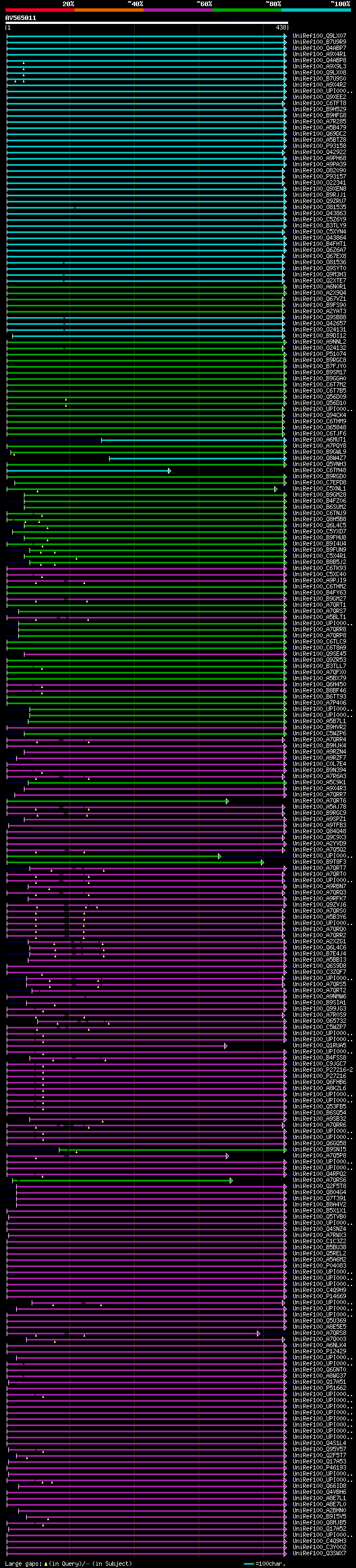This screenshot has height=1568, width=356.
Task: Click the short cyan alignment bar for UniRef100_C6TM48
Action: pos(88,471)
